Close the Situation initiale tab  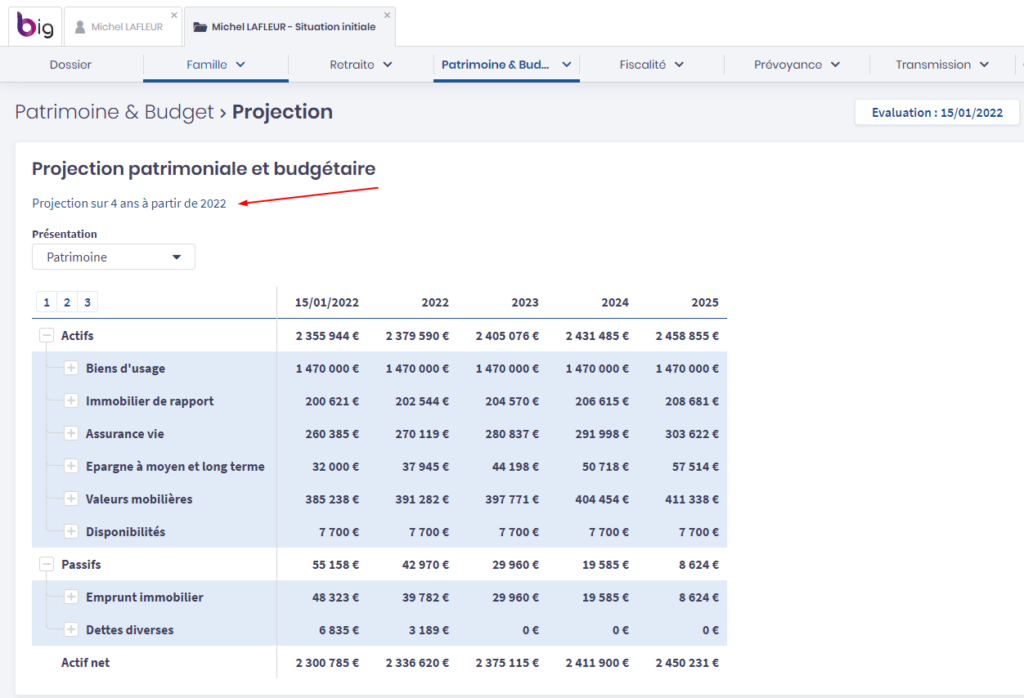[387, 16]
